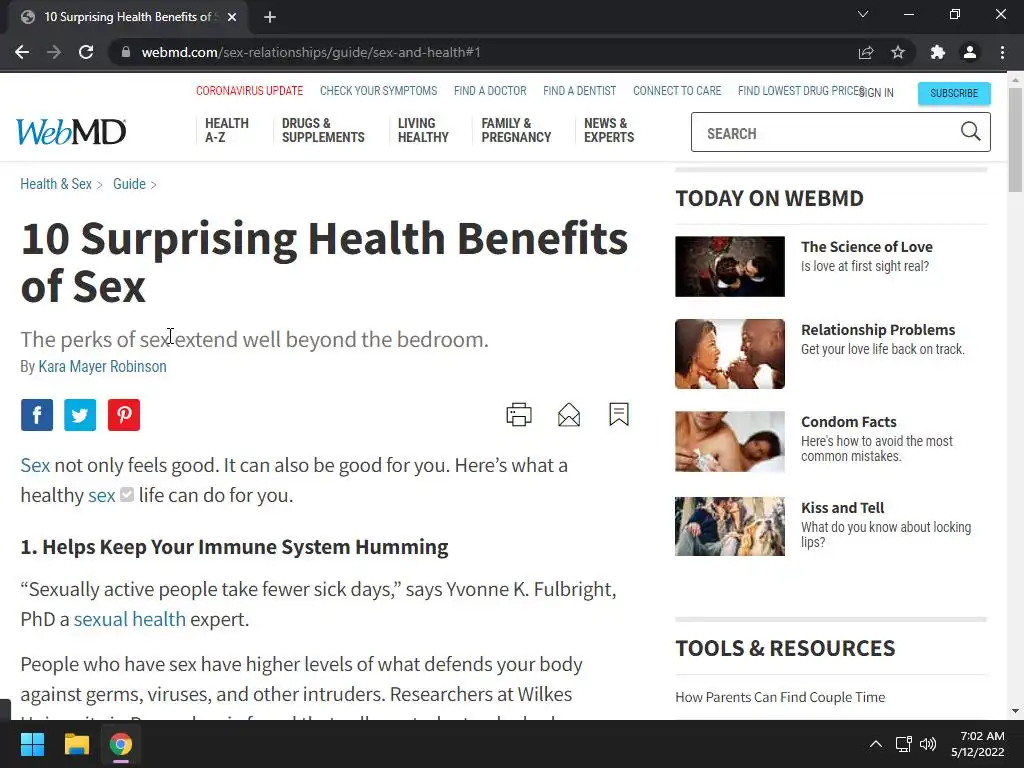
Task: Open the DRUGS & SUPPLEMENTS menu
Action: [x=323, y=130]
